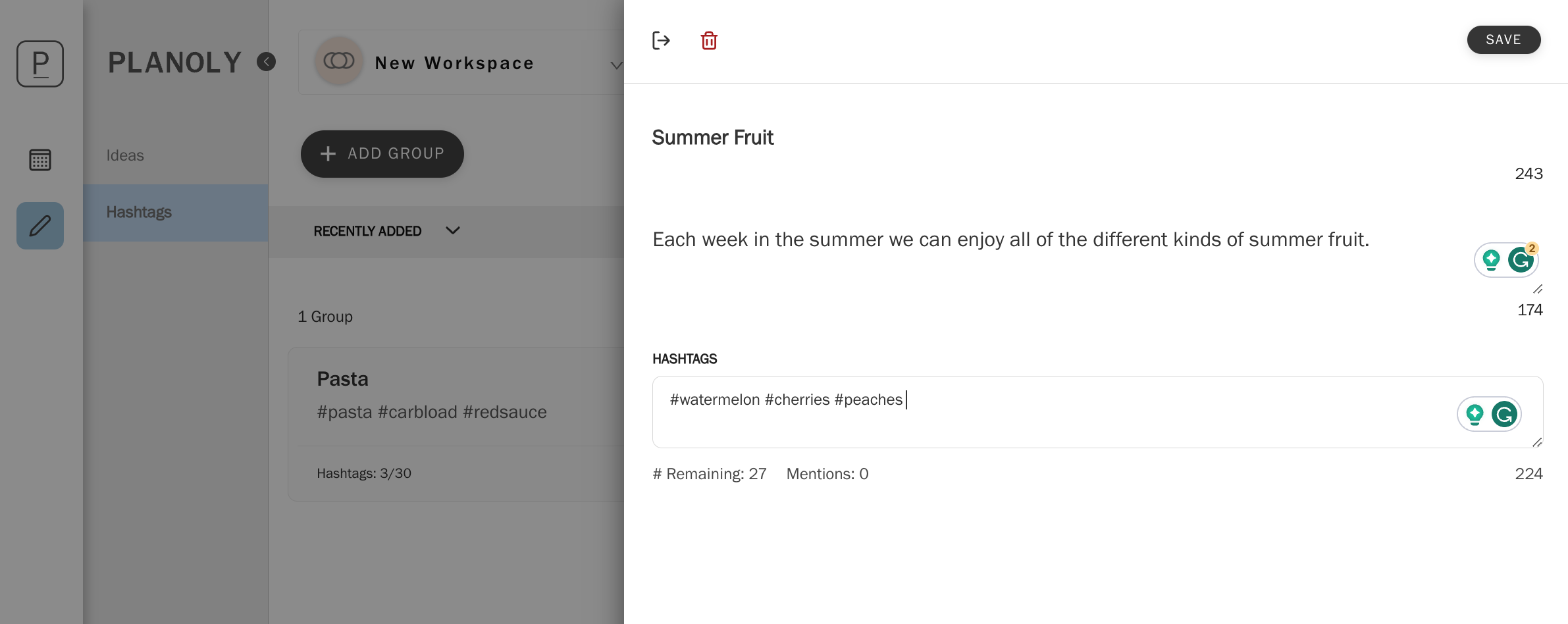Viewport: 1568px width, 624px height.
Task: Click lightbulb icon in hashtags field
Action: (1475, 415)
